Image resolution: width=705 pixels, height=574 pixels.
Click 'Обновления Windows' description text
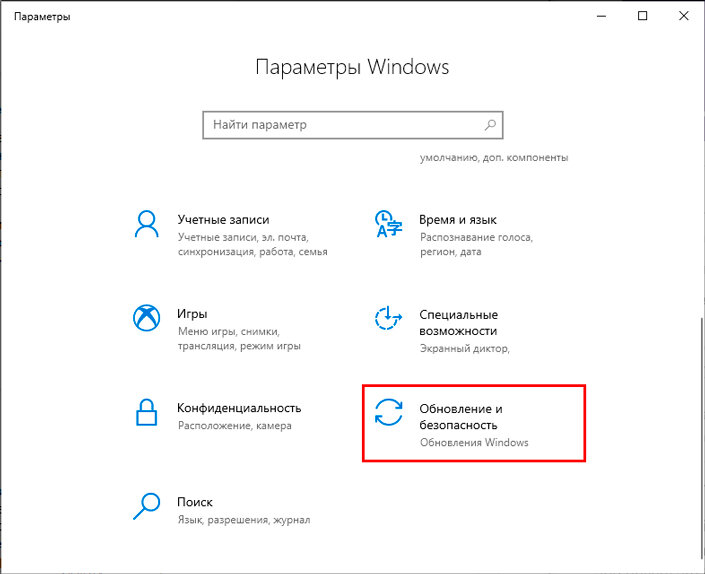tap(474, 443)
